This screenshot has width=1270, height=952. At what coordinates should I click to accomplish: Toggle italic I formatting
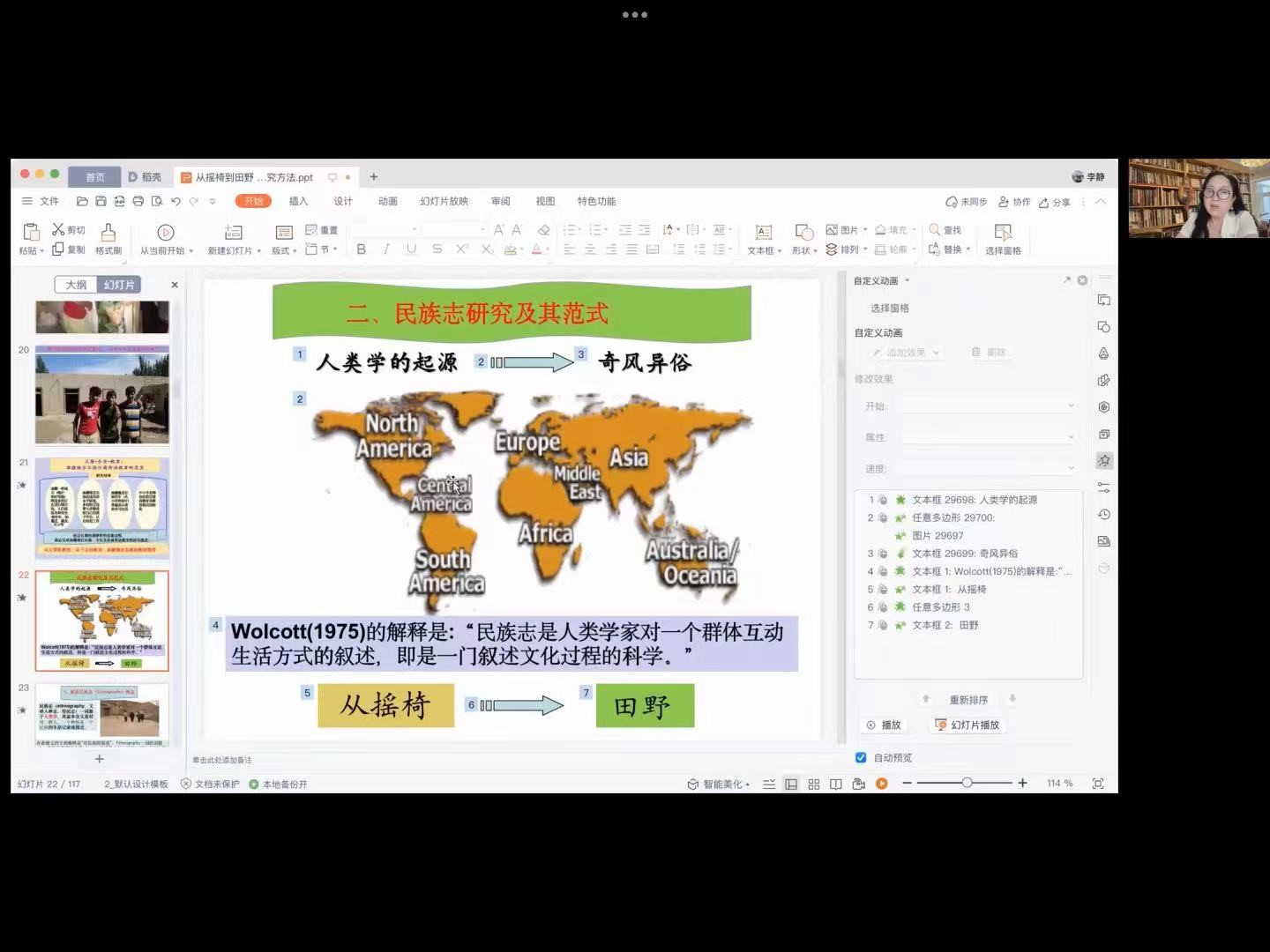pyautogui.click(x=385, y=249)
